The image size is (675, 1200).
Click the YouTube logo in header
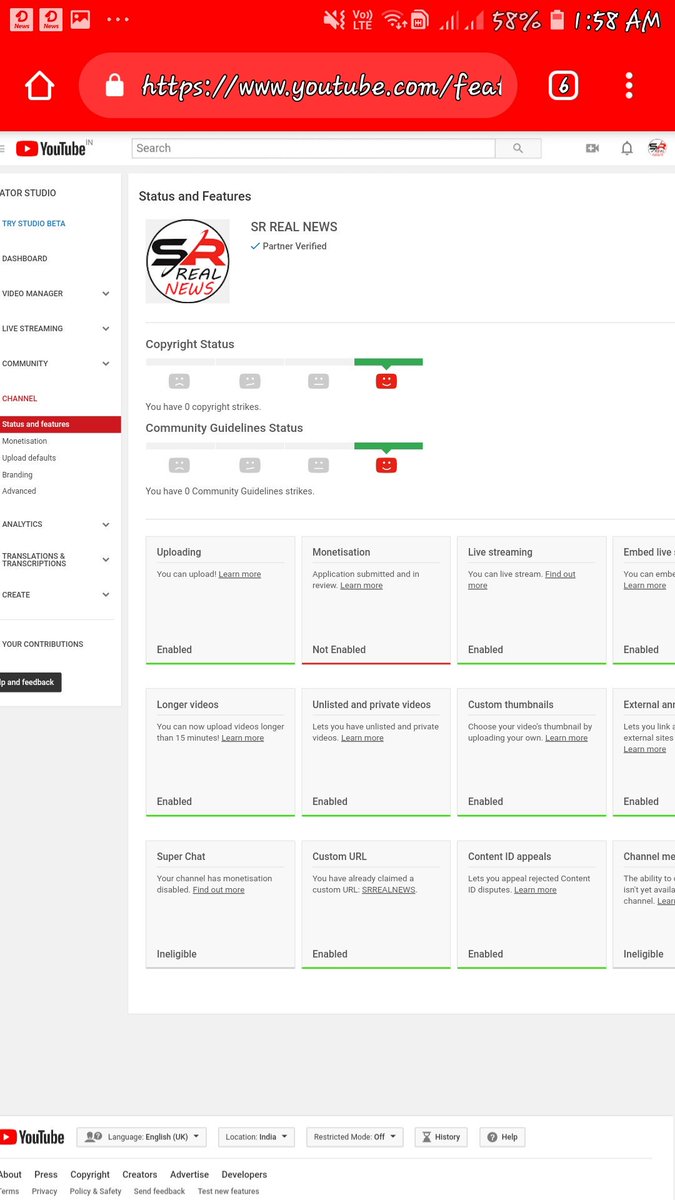click(52, 148)
